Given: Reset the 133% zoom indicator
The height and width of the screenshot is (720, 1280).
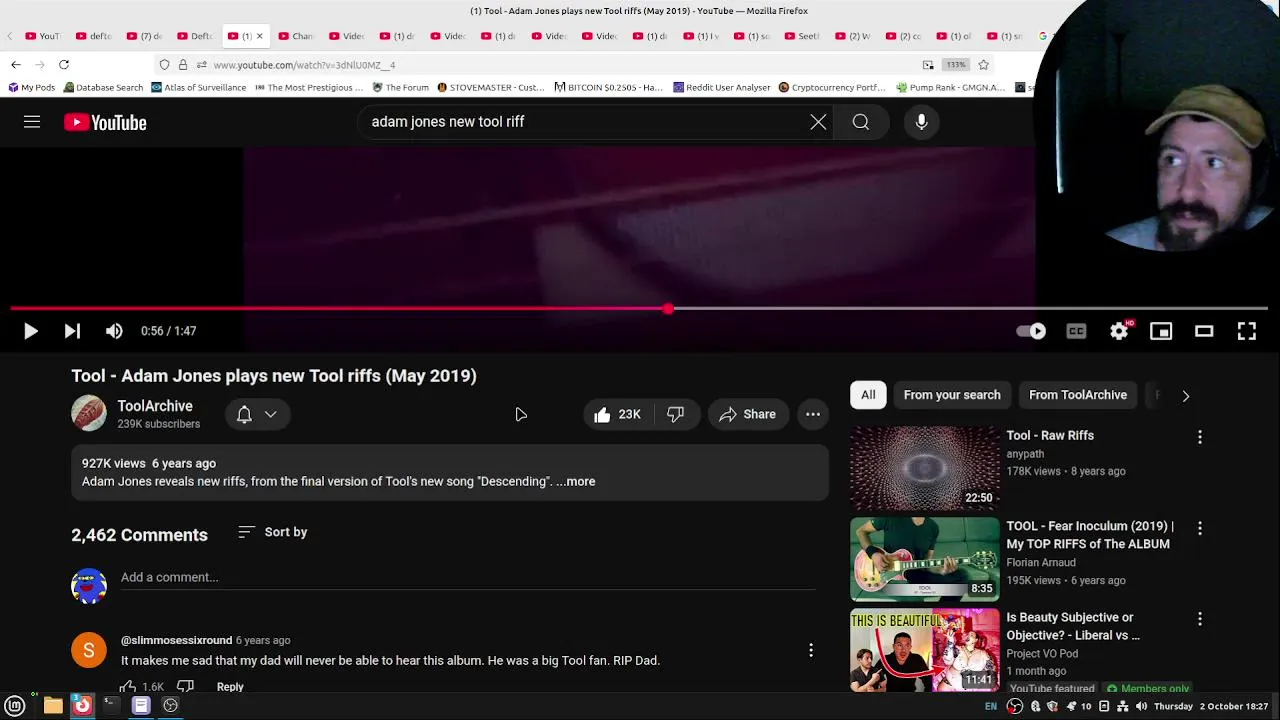Looking at the screenshot, I should click(x=956, y=65).
